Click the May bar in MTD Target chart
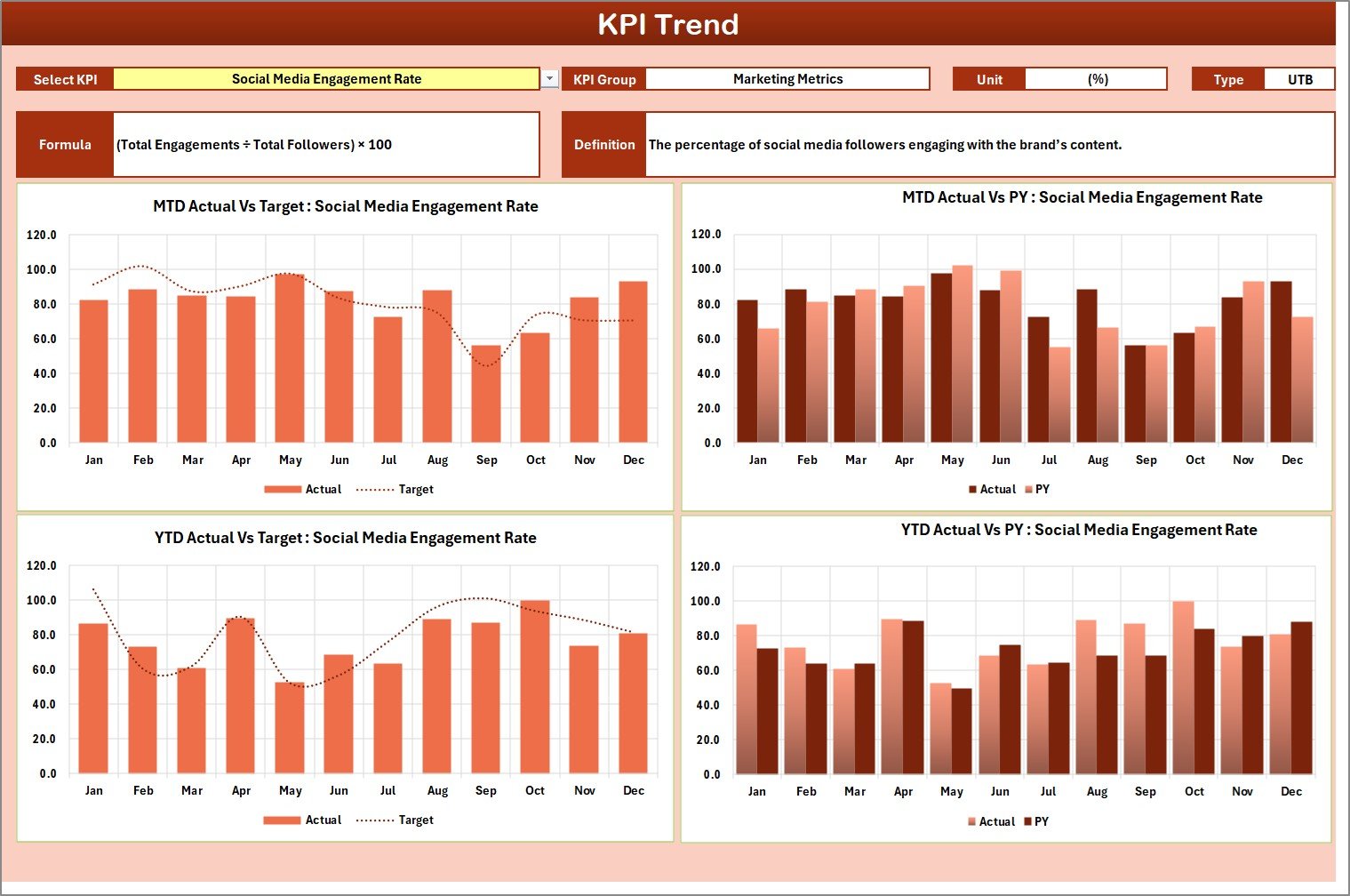The height and width of the screenshot is (896, 1350). (x=291, y=356)
